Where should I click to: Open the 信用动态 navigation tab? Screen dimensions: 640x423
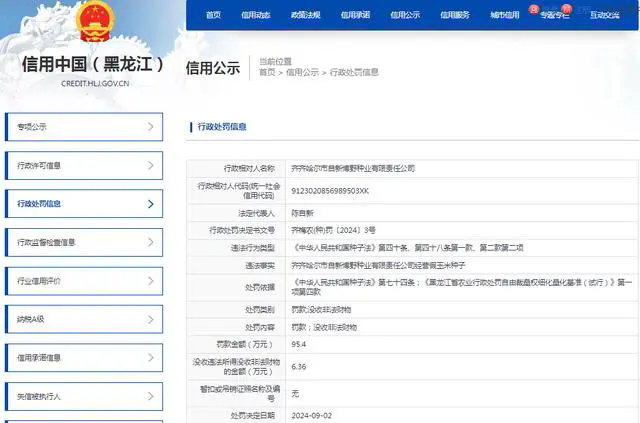[256, 15]
